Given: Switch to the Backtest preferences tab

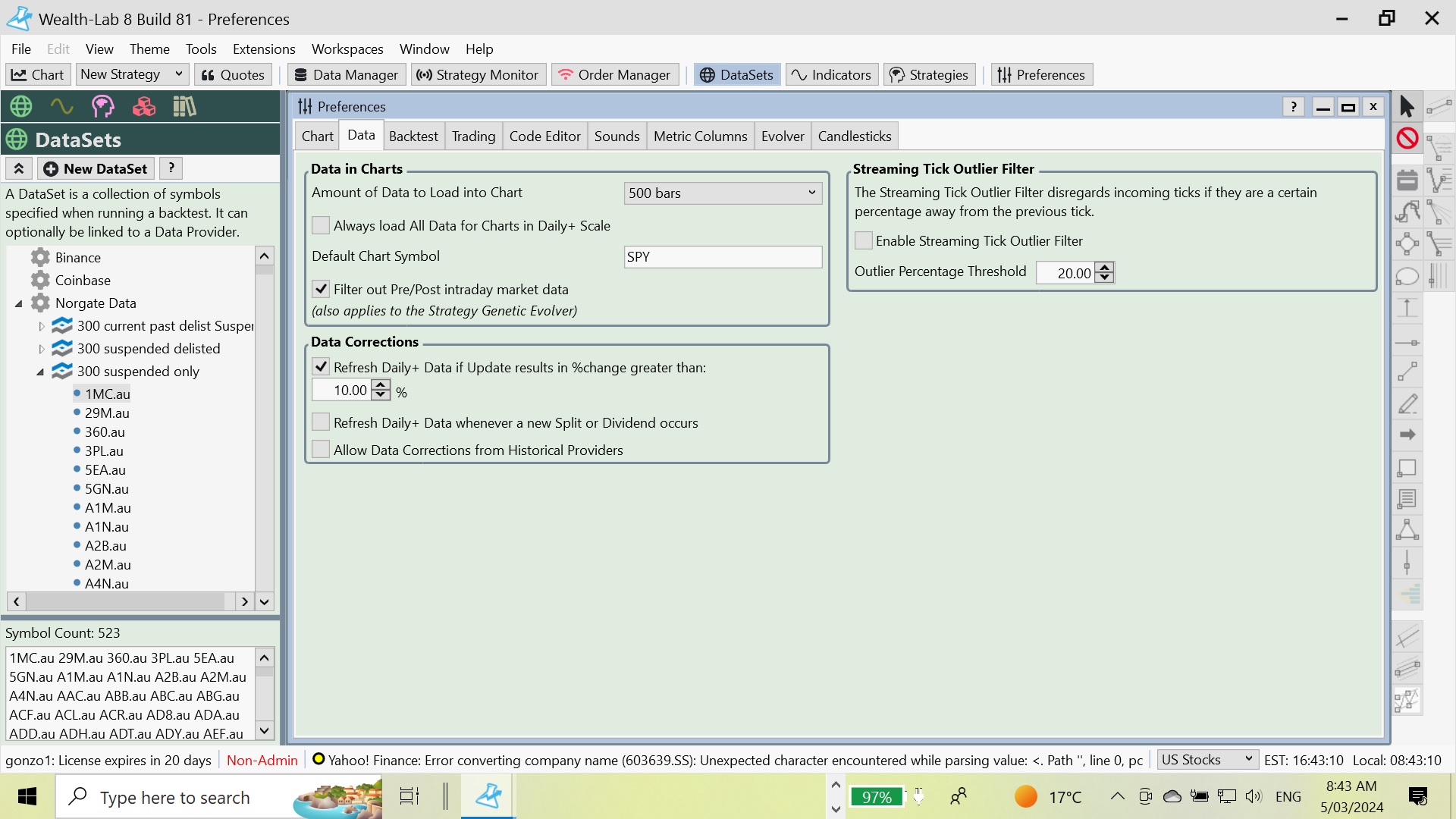Looking at the screenshot, I should pos(413,136).
